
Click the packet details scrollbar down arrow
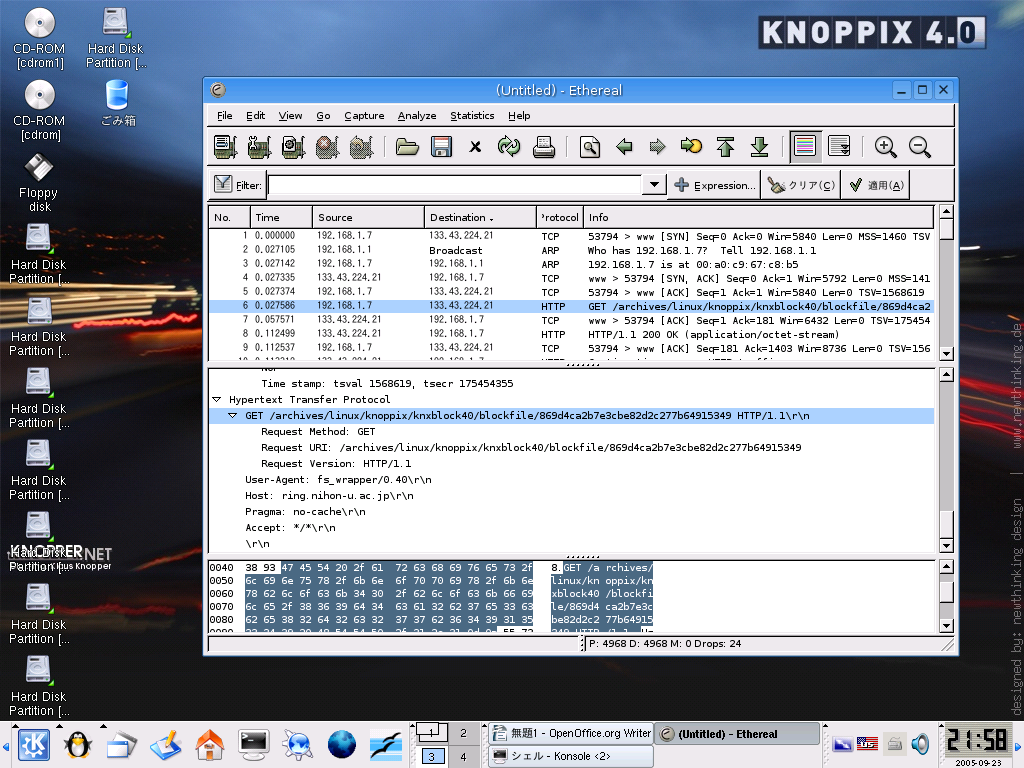point(946,546)
